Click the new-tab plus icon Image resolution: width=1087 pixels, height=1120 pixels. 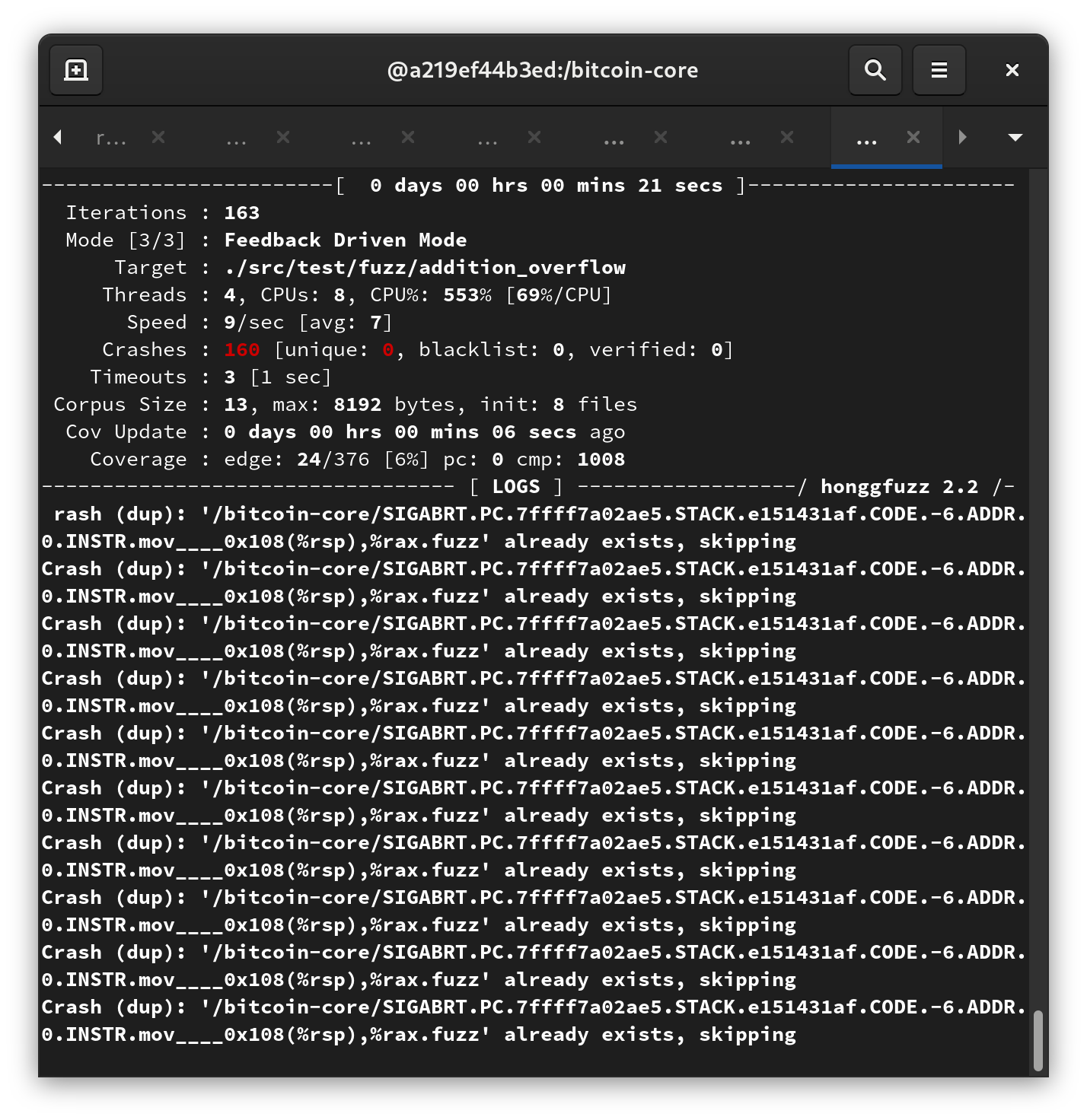pyautogui.click(x=75, y=70)
